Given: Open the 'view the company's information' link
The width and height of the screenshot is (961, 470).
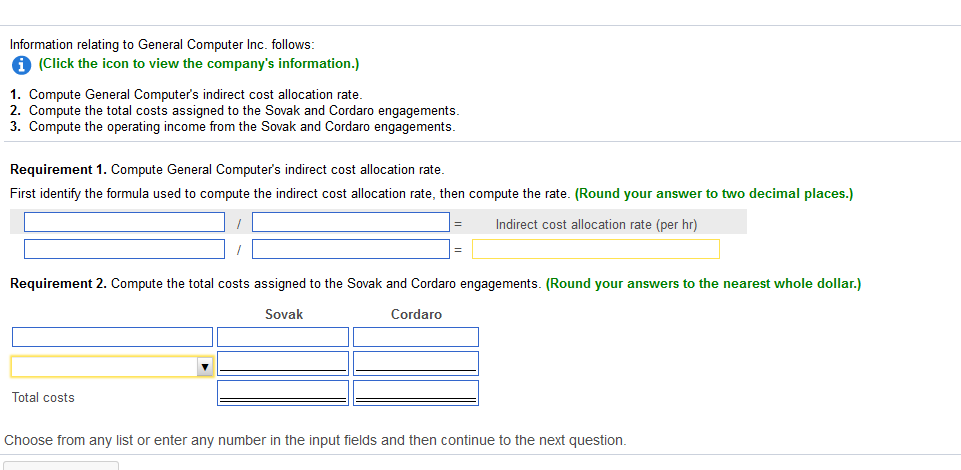Looking at the screenshot, I should (198, 64).
